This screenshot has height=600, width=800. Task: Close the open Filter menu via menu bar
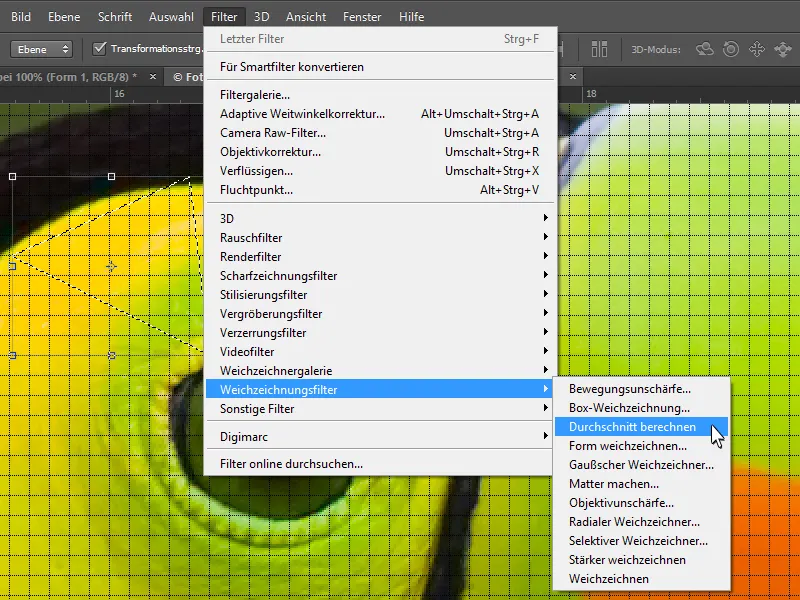[224, 17]
